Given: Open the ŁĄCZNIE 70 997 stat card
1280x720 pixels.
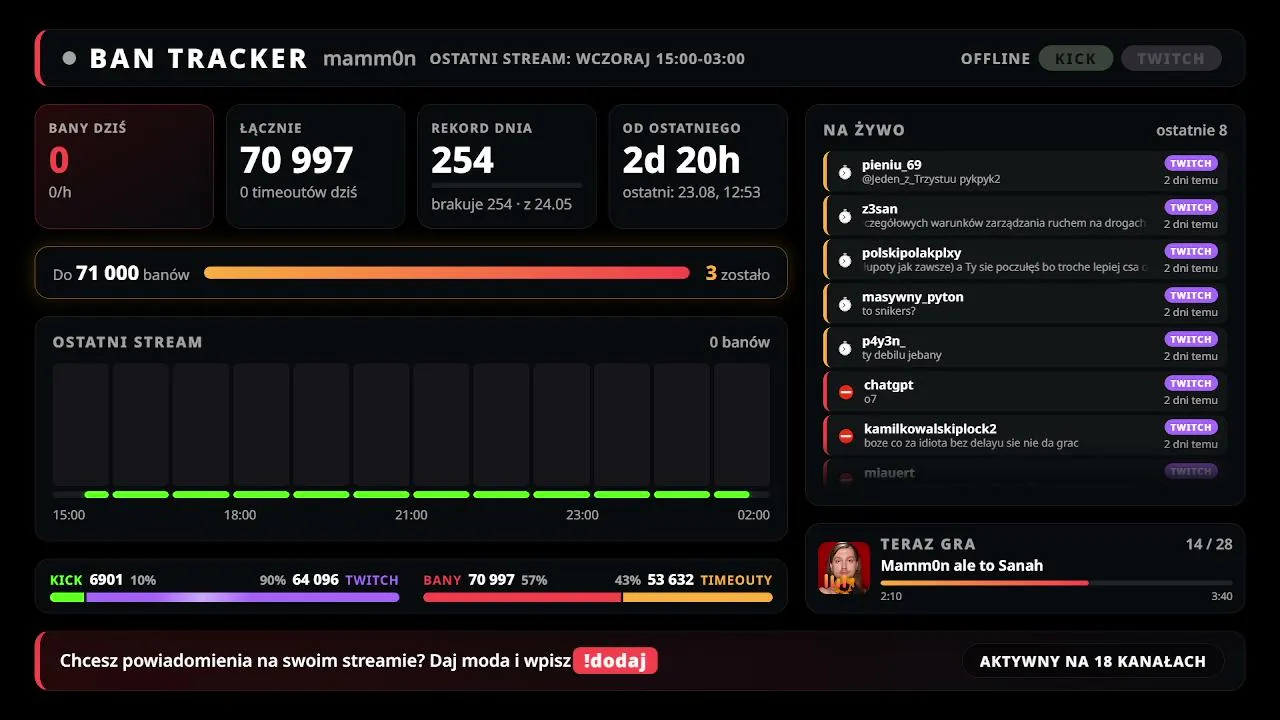Looking at the screenshot, I should [x=315, y=166].
